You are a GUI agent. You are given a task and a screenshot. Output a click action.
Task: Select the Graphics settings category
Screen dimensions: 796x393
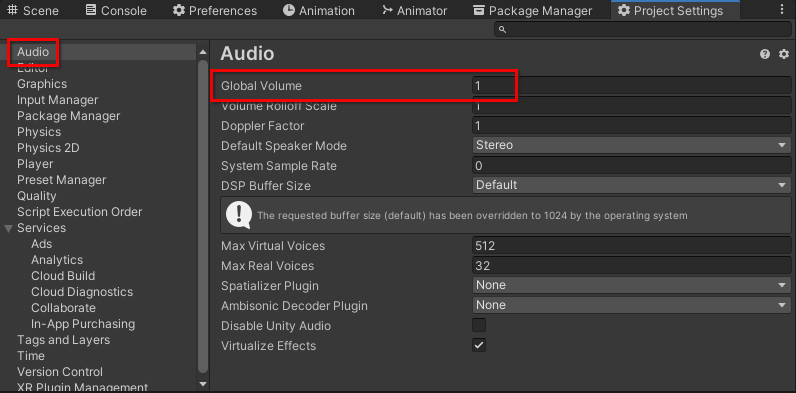click(x=42, y=84)
